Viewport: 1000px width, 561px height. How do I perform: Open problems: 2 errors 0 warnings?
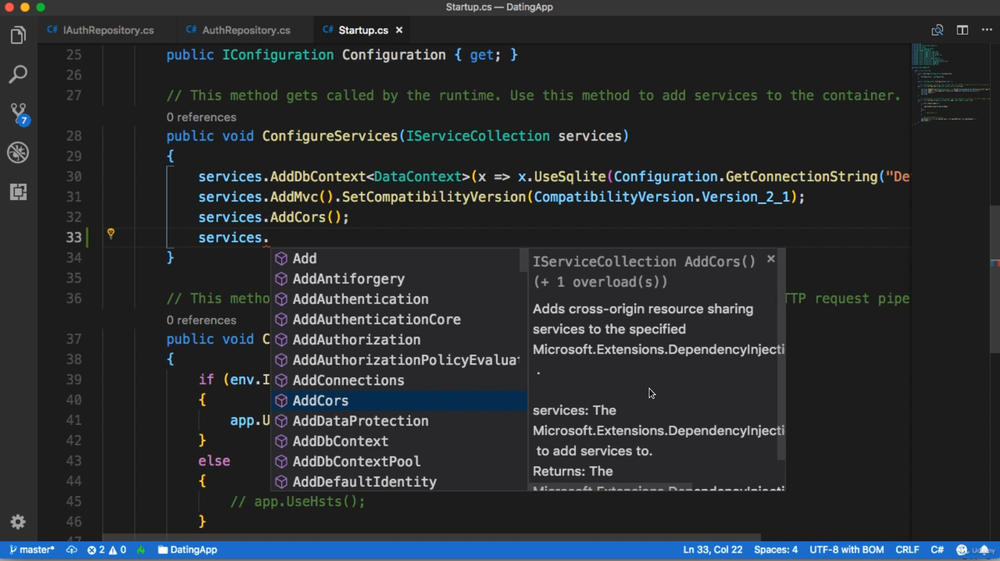click(x=107, y=550)
